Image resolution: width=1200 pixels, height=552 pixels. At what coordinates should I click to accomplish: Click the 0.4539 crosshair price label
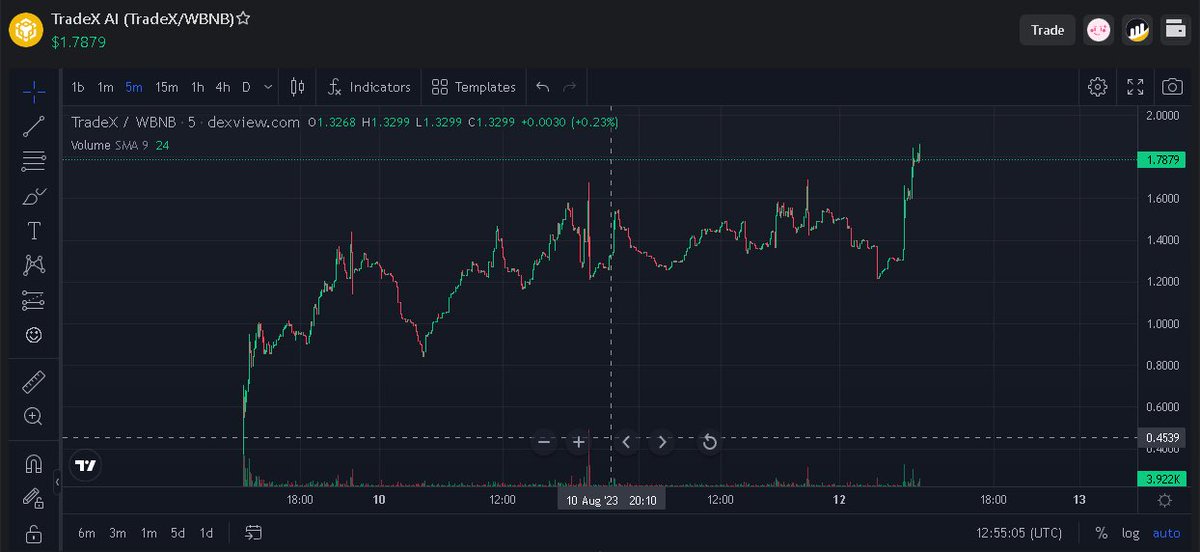[x=1163, y=437]
